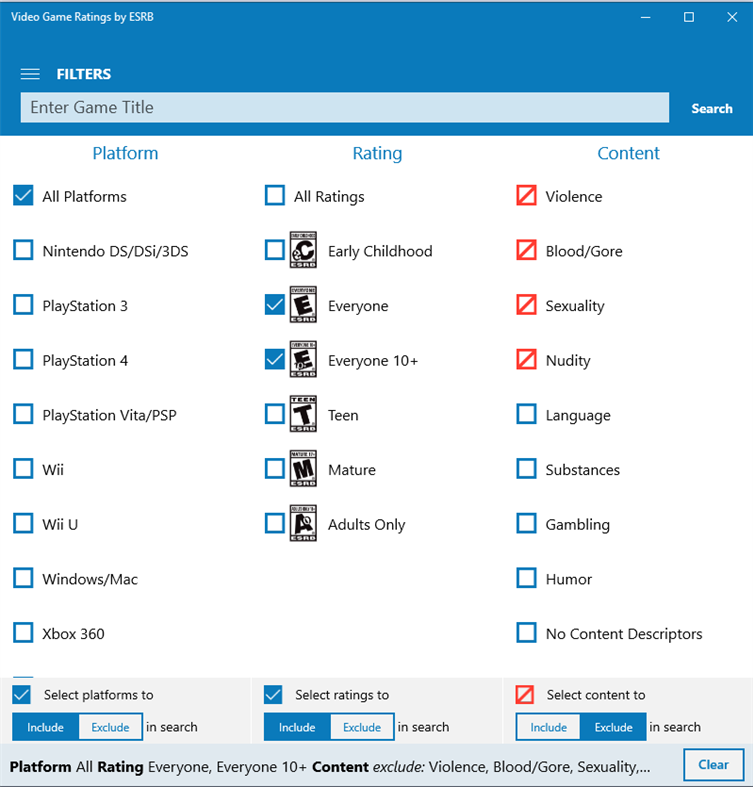Check the All Ratings checkbox
The image size is (753, 787).
click(275, 196)
